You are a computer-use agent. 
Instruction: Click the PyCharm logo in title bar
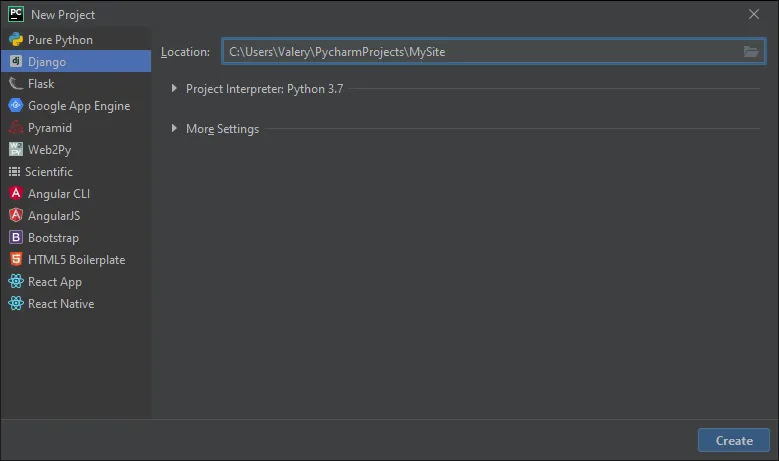[15, 14]
